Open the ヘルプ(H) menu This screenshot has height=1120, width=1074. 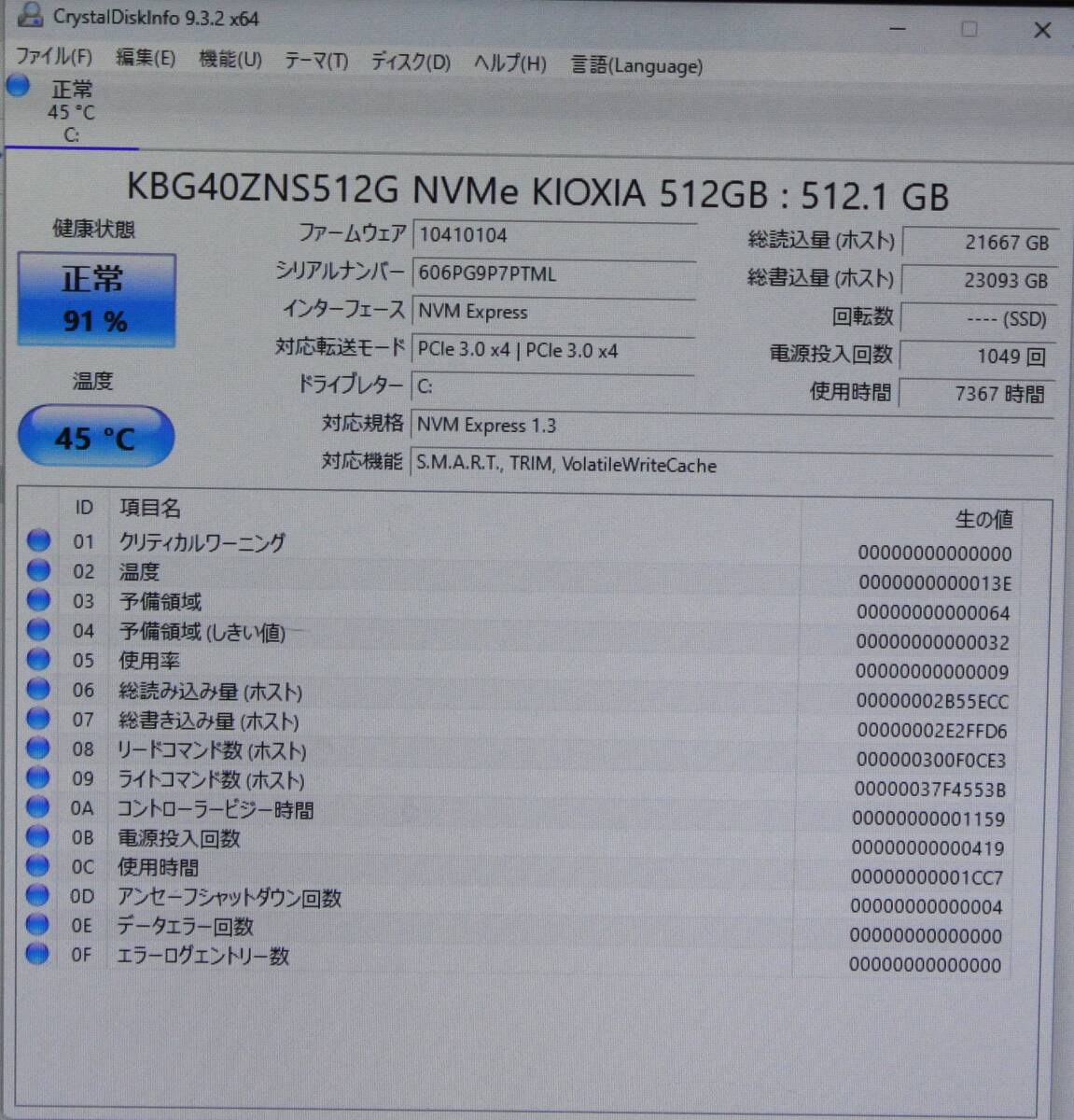(x=510, y=63)
